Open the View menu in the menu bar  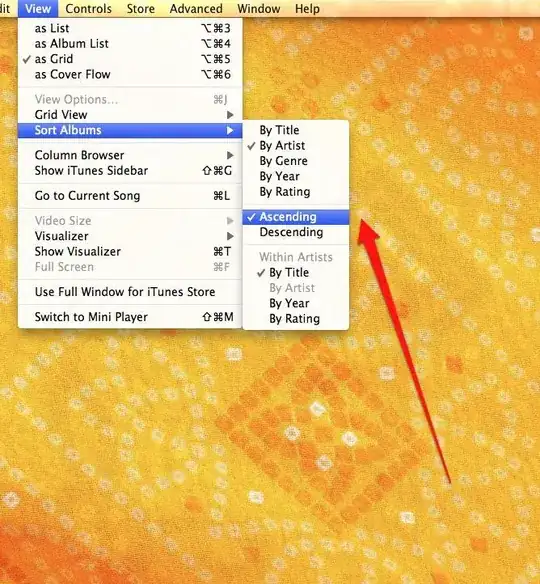point(38,9)
